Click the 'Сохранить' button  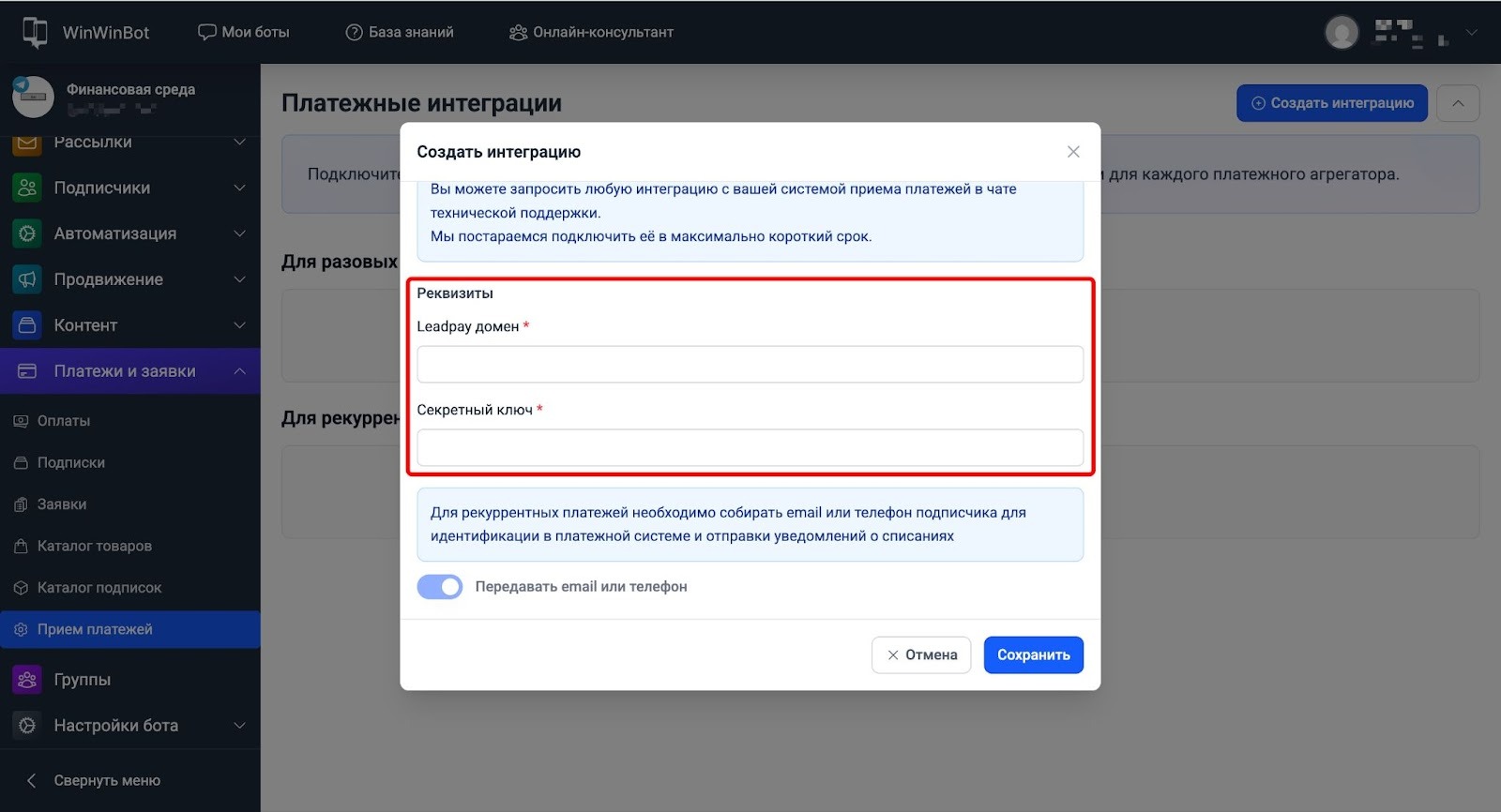click(x=1033, y=655)
